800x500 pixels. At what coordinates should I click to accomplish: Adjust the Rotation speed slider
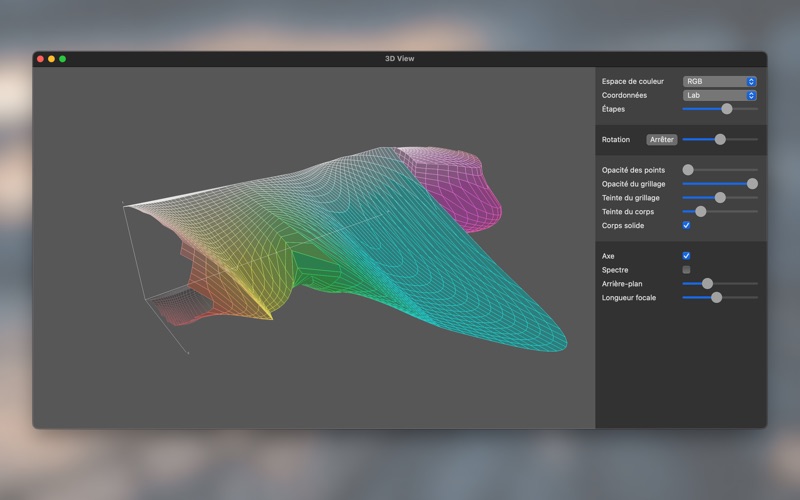click(720, 139)
